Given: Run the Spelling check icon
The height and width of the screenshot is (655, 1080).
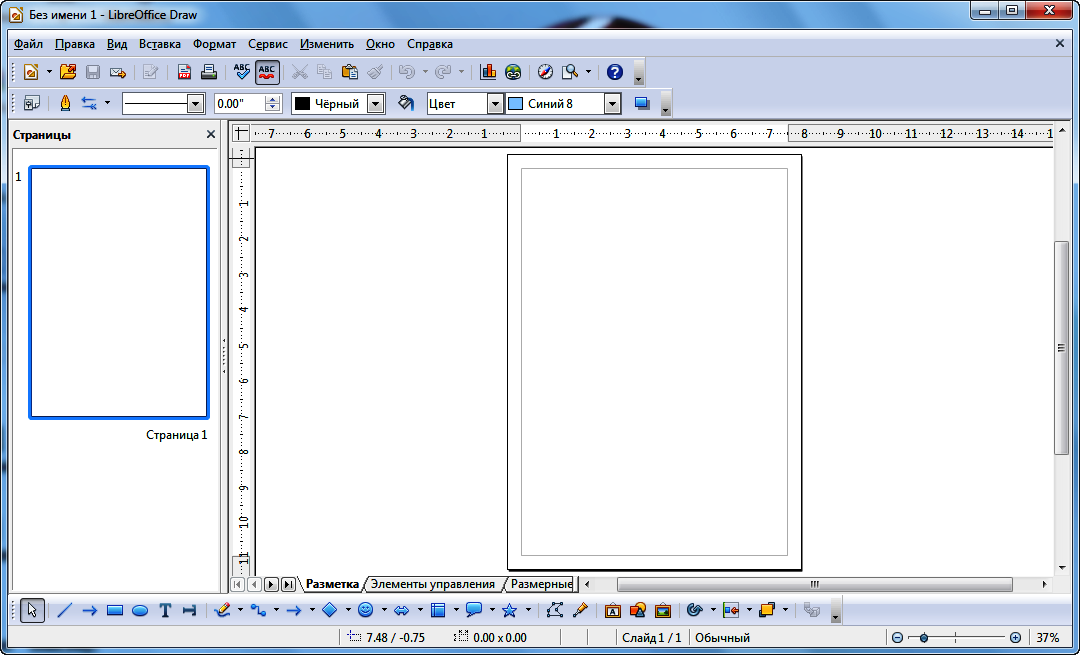Looking at the screenshot, I should coord(242,72).
